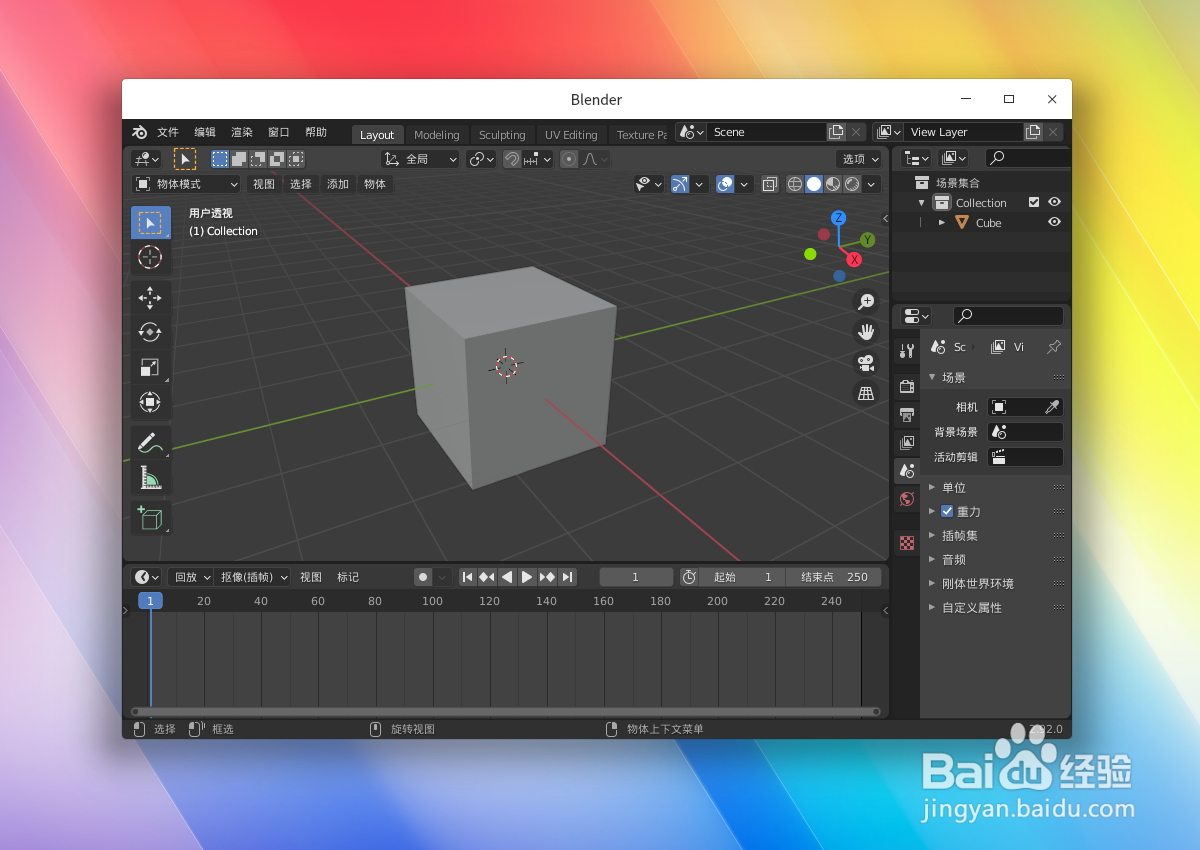Switch to wireframe viewport shading
The image size is (1200, 850).
(795, 184)
